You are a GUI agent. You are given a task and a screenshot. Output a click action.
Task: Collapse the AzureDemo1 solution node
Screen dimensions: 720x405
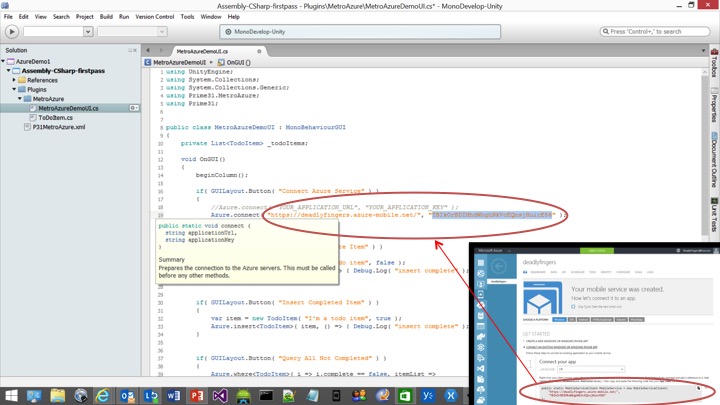(x=3, y=61)
